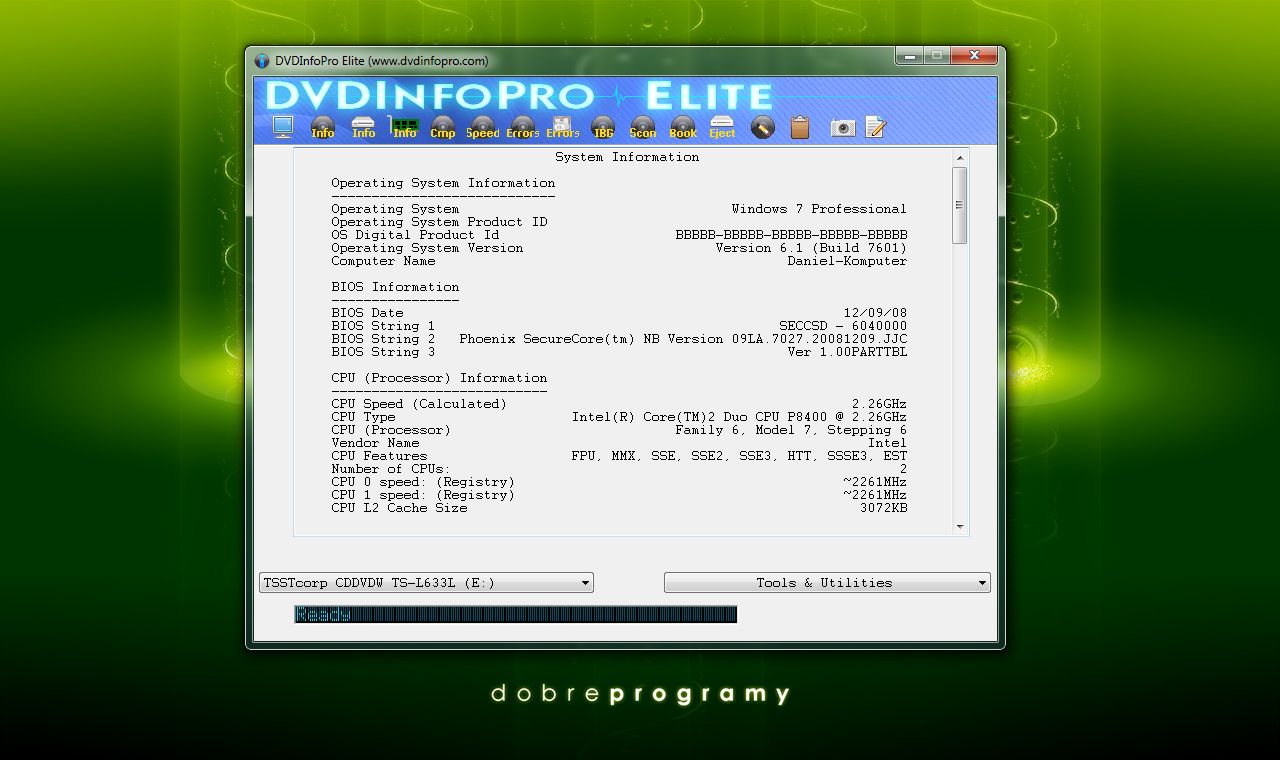Image resolution: width=1280 pixels, height=760 pixels.
Task: Minimize the DVDInfoPro window
Action: 909,57
